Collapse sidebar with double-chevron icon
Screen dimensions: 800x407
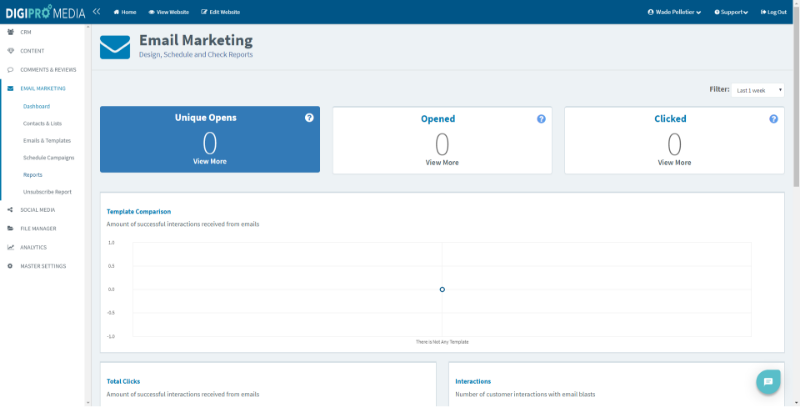click(96, 11)
